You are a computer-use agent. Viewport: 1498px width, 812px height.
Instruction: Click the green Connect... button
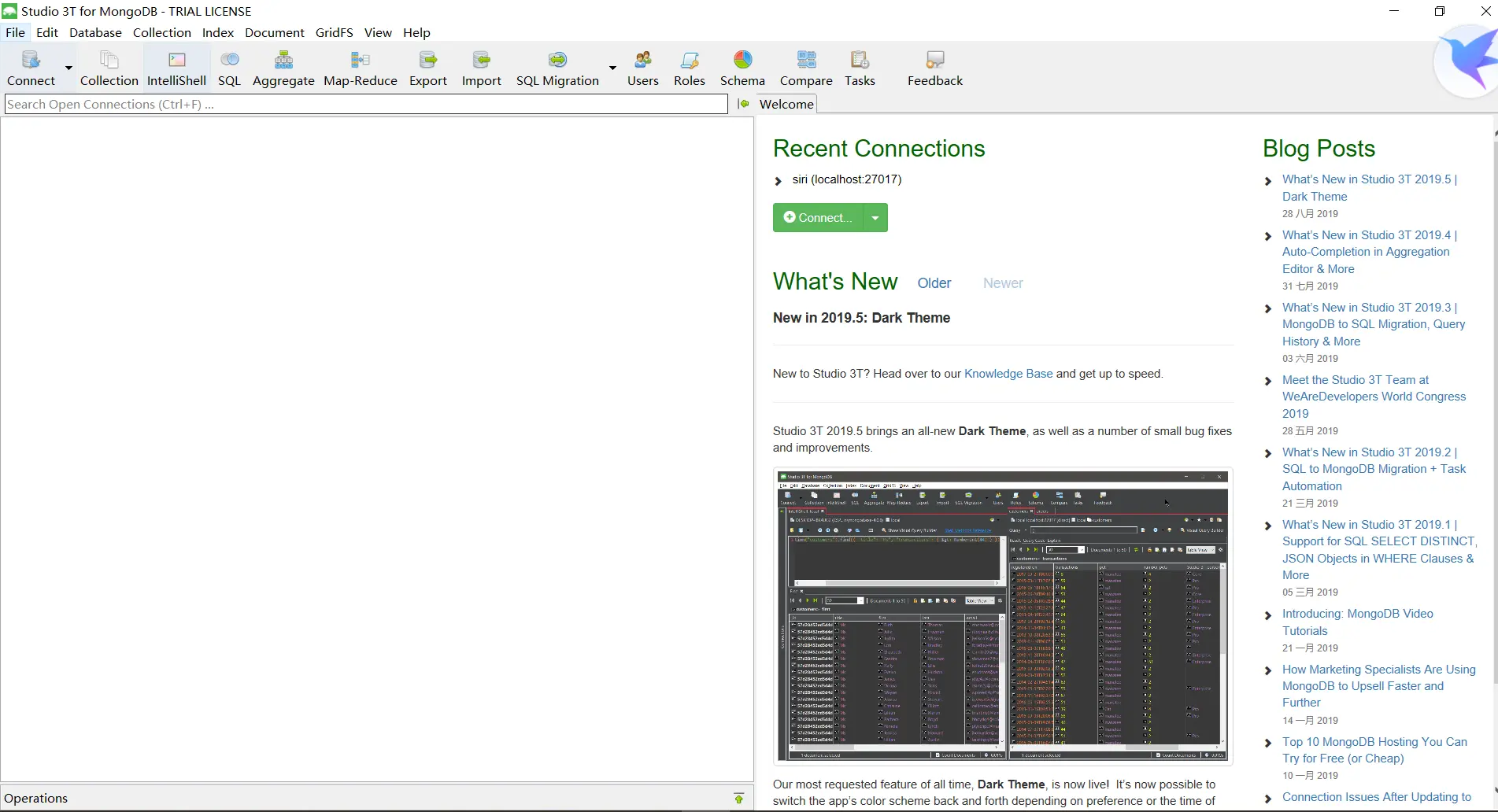(818, 218)
